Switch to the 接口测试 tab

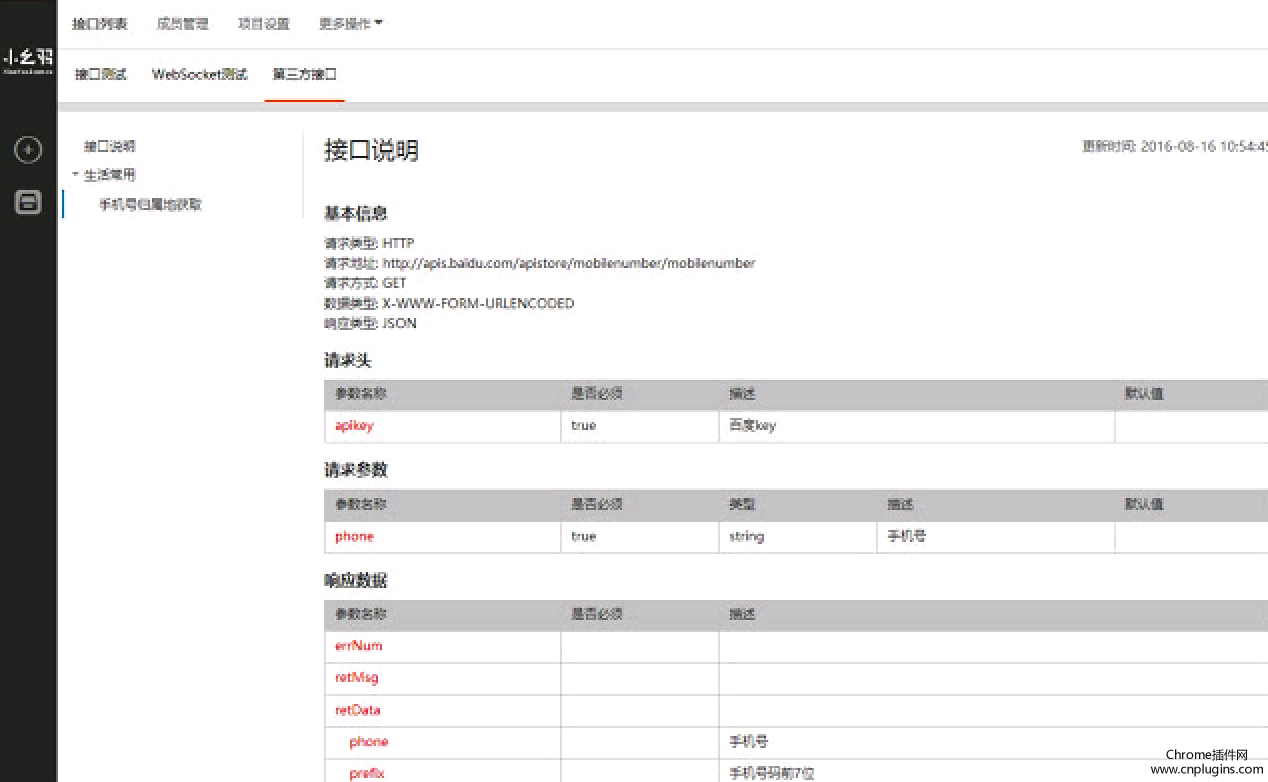point(101,74)
